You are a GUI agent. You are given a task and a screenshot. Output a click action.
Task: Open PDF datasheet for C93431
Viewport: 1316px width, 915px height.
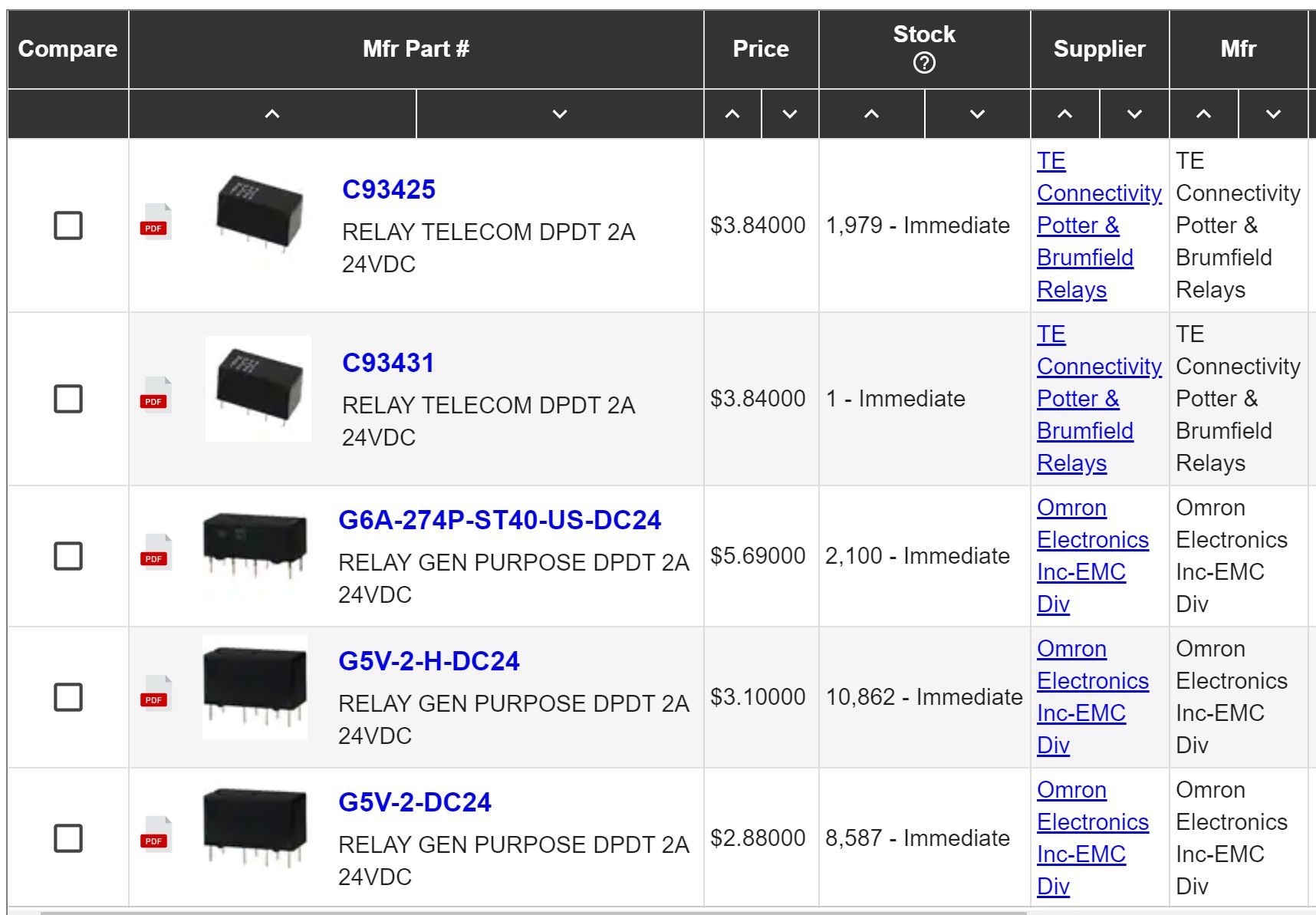point(156,396)
